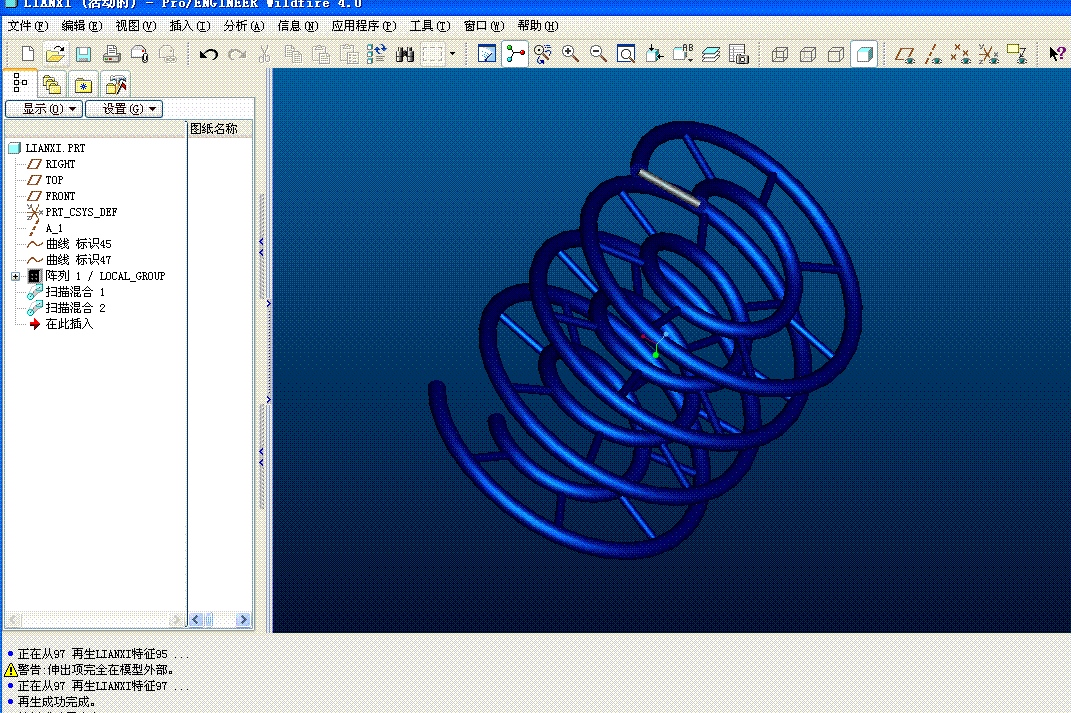This screenshot has width=1071, height=713.
Task: Click the 图纸名称 column header
Action: click(220, 129)
